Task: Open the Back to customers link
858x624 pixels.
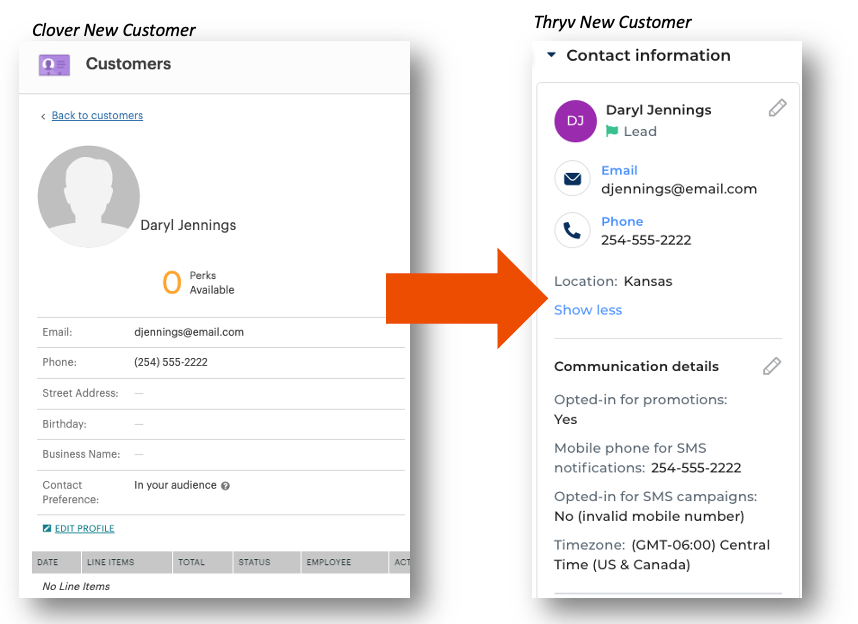Action: coord(97,115)
